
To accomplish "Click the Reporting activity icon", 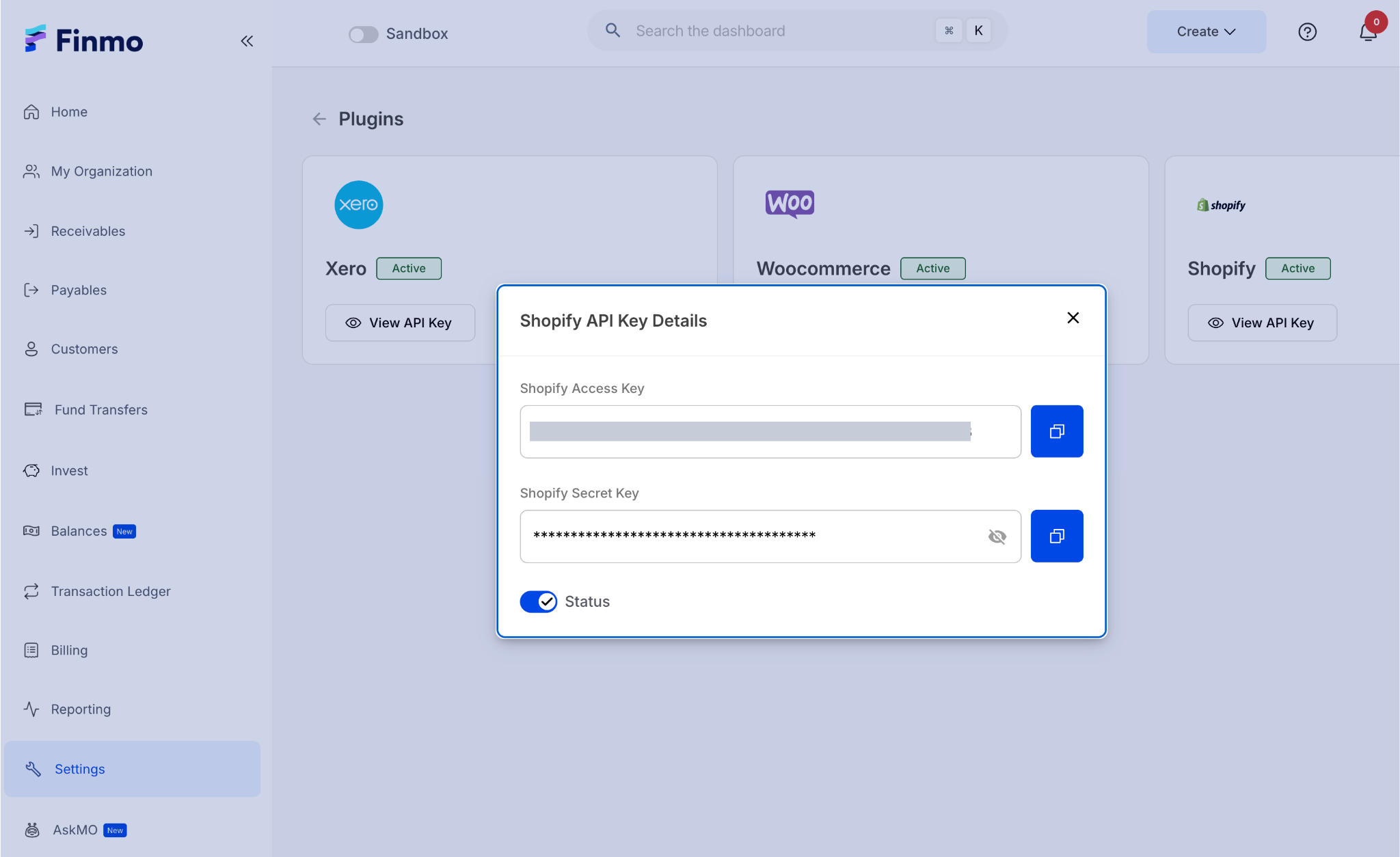I will 31,709.
